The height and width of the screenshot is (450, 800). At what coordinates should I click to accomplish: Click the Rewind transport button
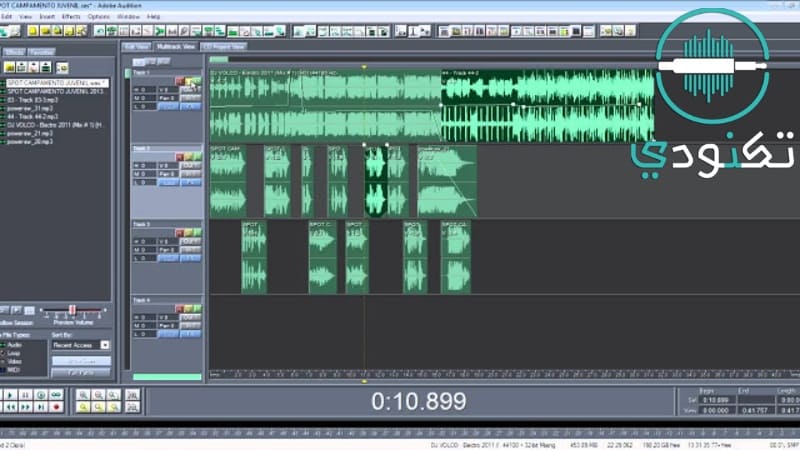click(x=10, y=407)
